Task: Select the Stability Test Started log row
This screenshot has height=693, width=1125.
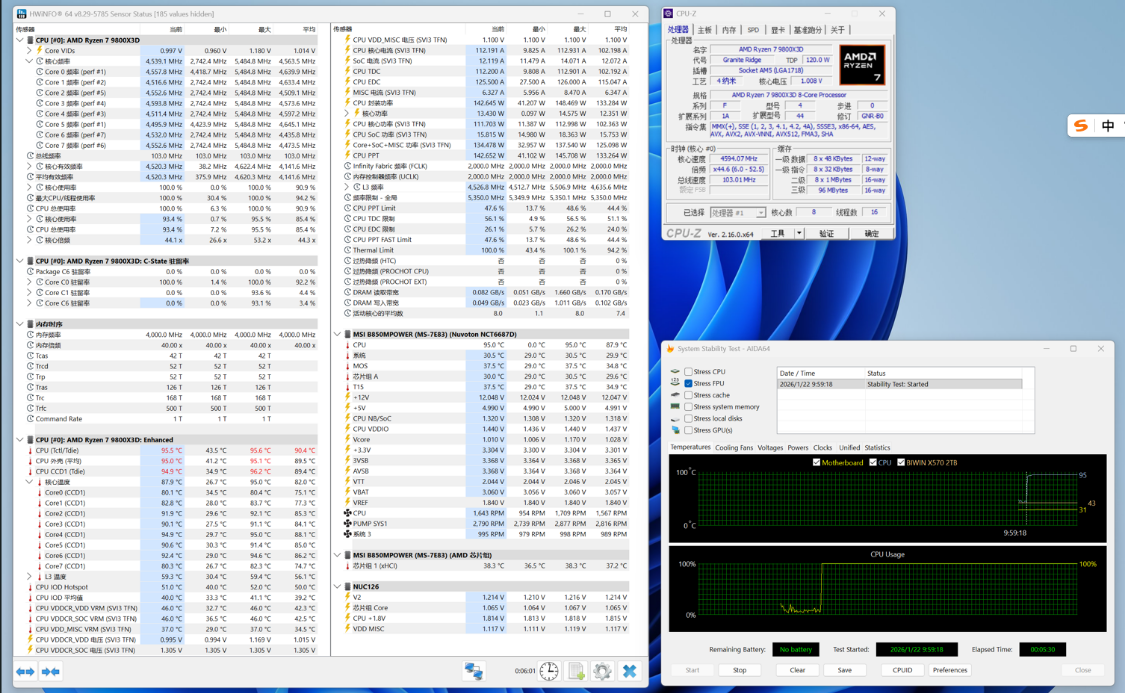Action: [899, 384]
